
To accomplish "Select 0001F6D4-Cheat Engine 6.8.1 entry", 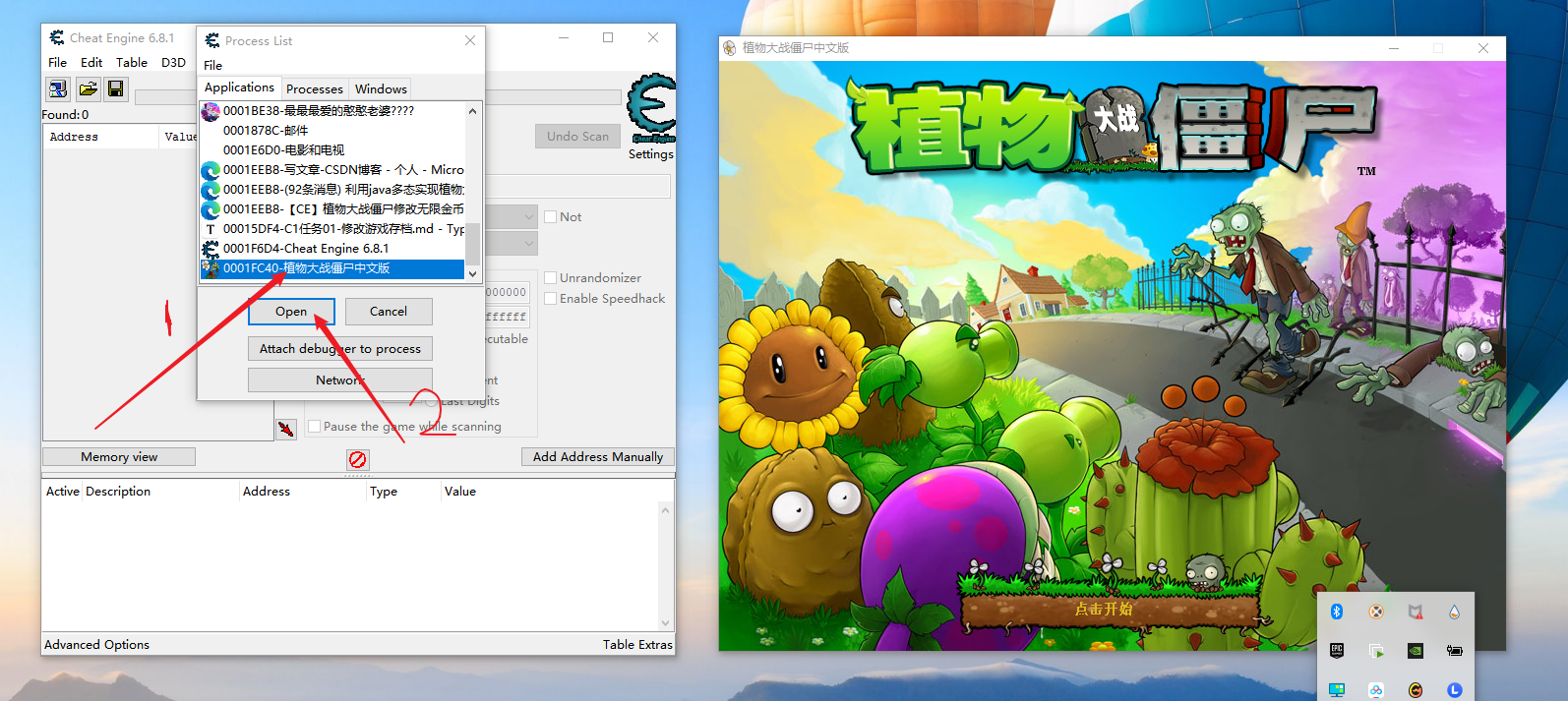I will click(x=332, y=249).
